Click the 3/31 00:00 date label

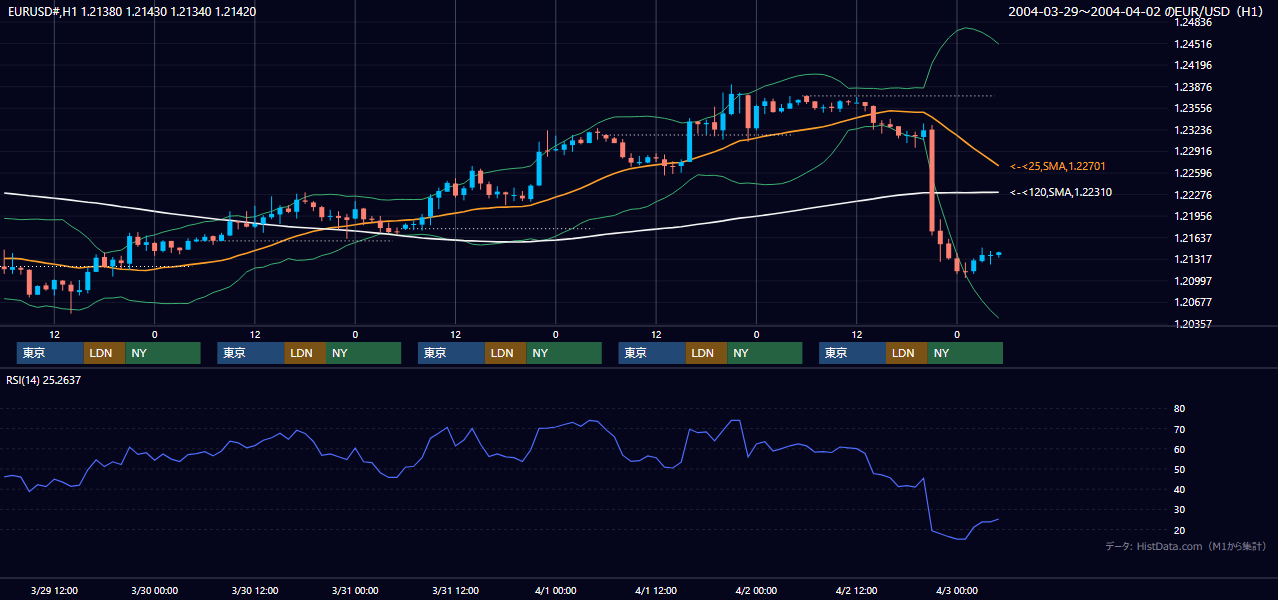coord(355,590)
